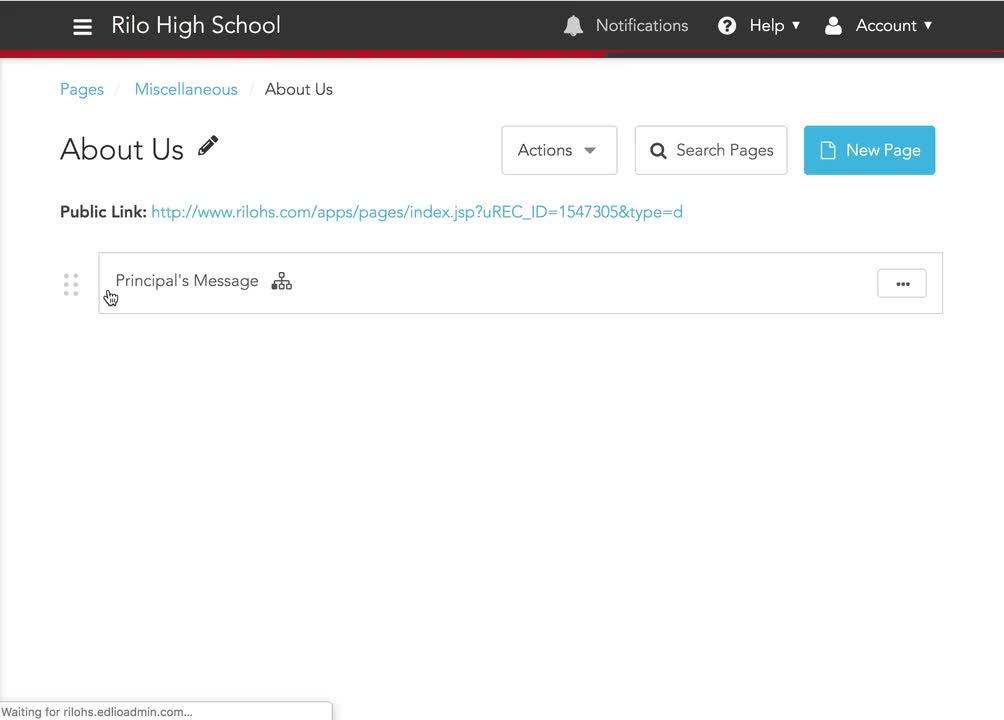Screen dimensions: 1004x720
Task: Click the Account person icon
Action: point(834,25)
